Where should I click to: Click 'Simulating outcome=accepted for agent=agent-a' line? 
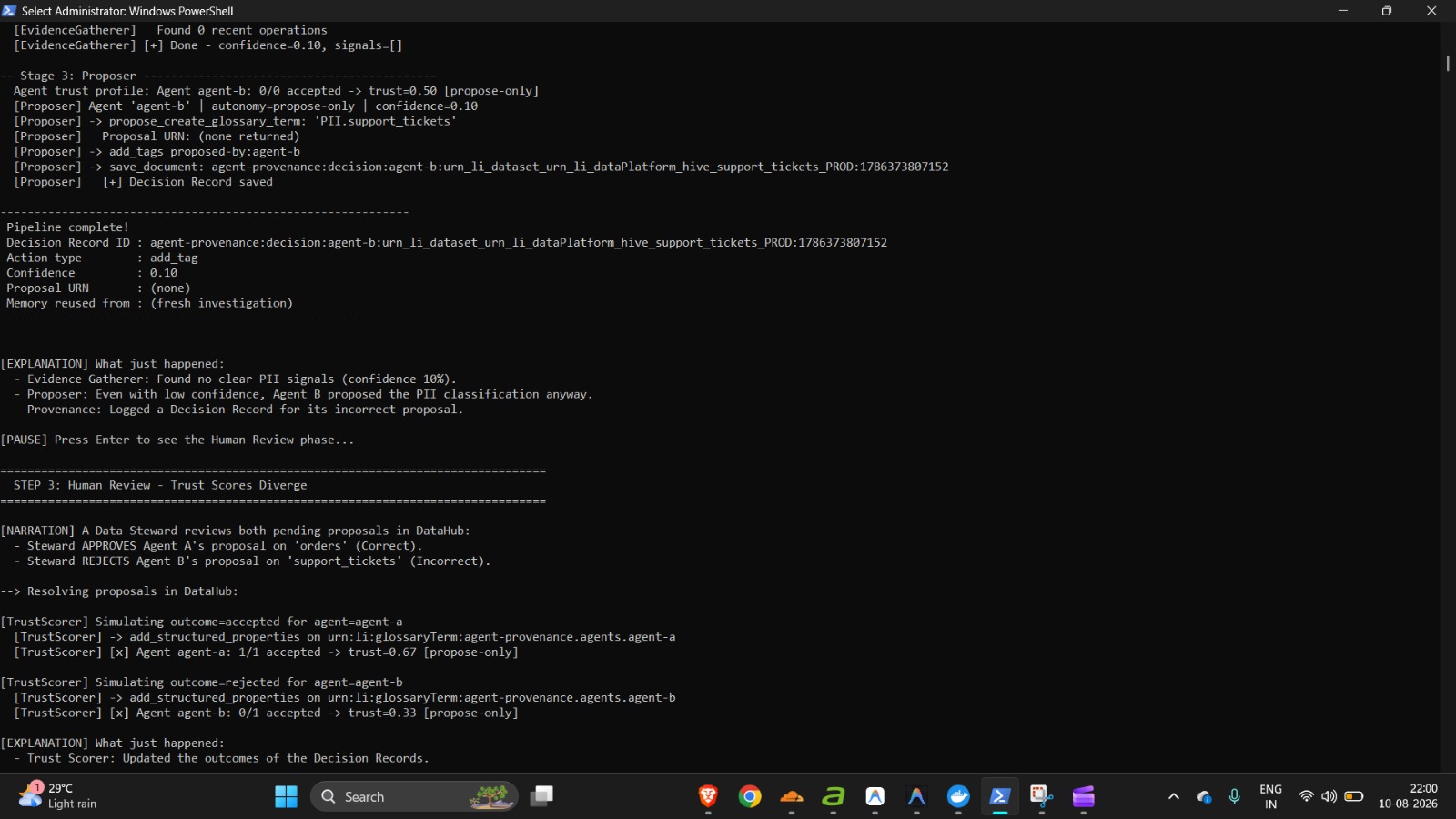[201, 622]
